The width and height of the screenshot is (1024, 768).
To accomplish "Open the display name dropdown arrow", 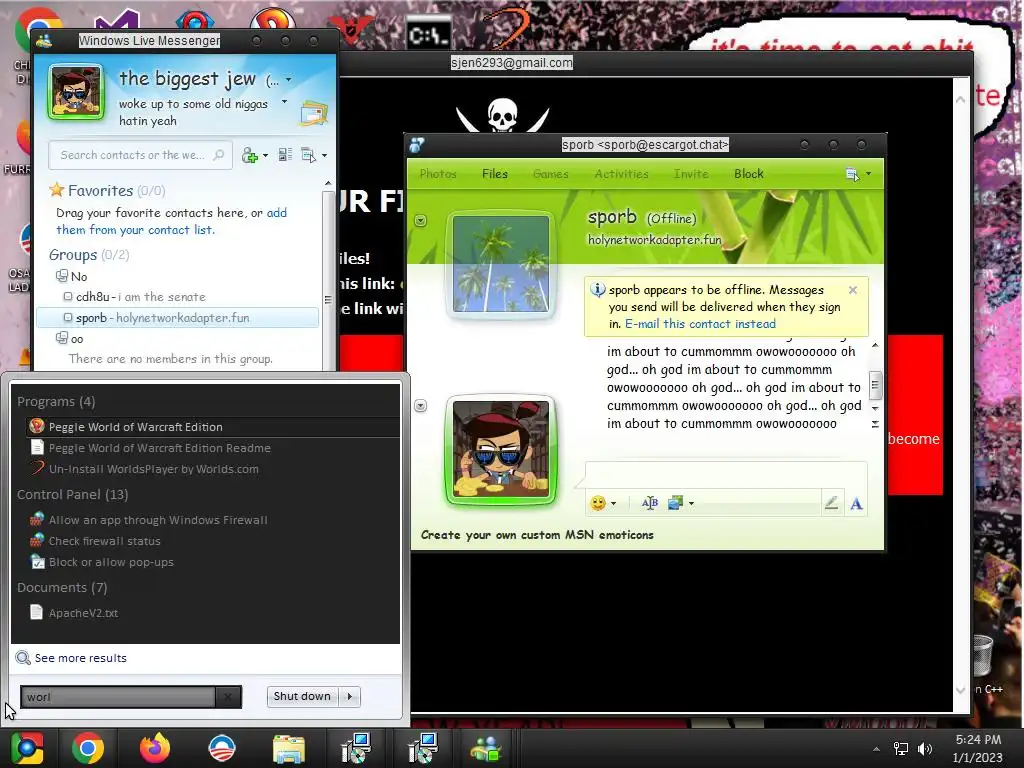I will pos(288,80).
